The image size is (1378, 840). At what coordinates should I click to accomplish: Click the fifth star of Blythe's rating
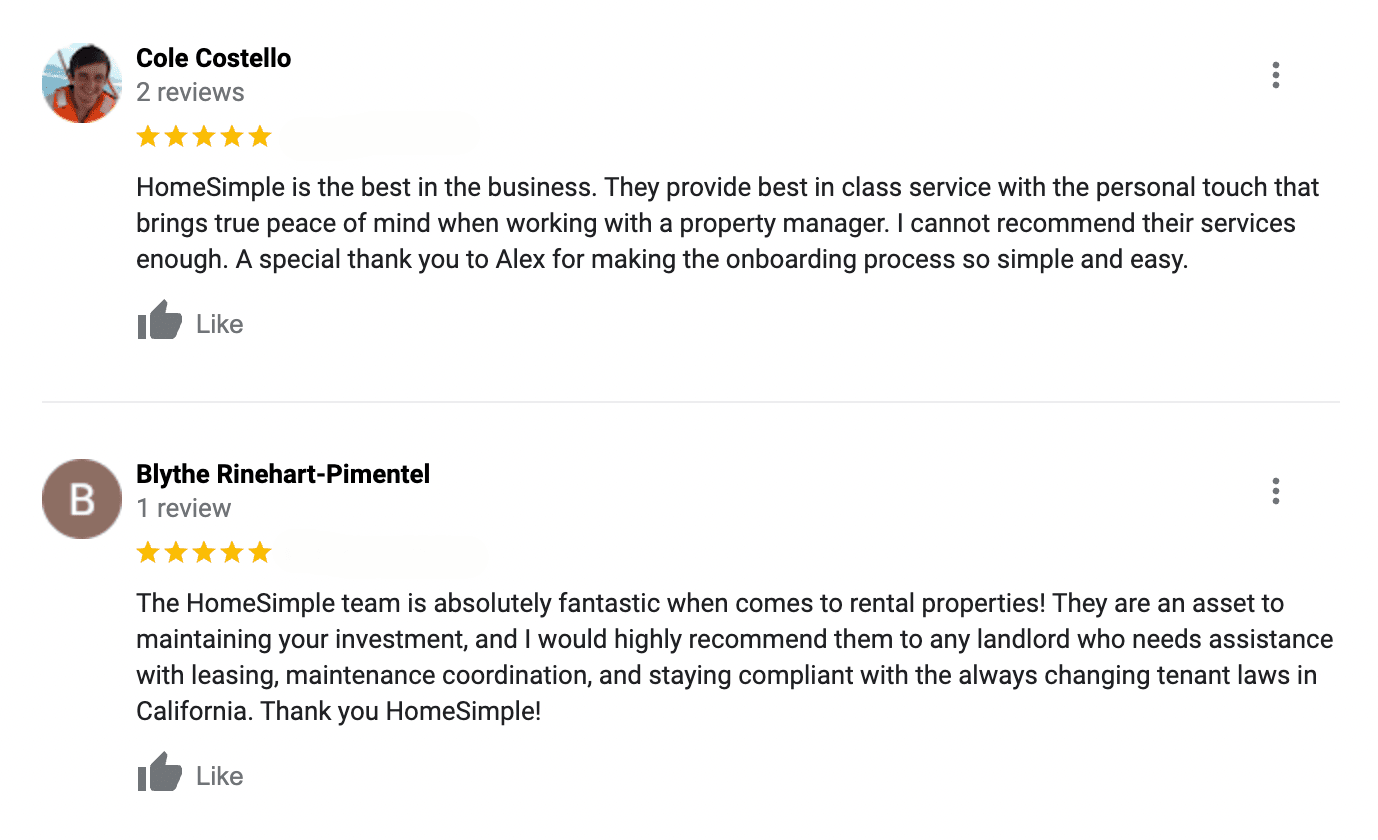[x=260, y=552]
